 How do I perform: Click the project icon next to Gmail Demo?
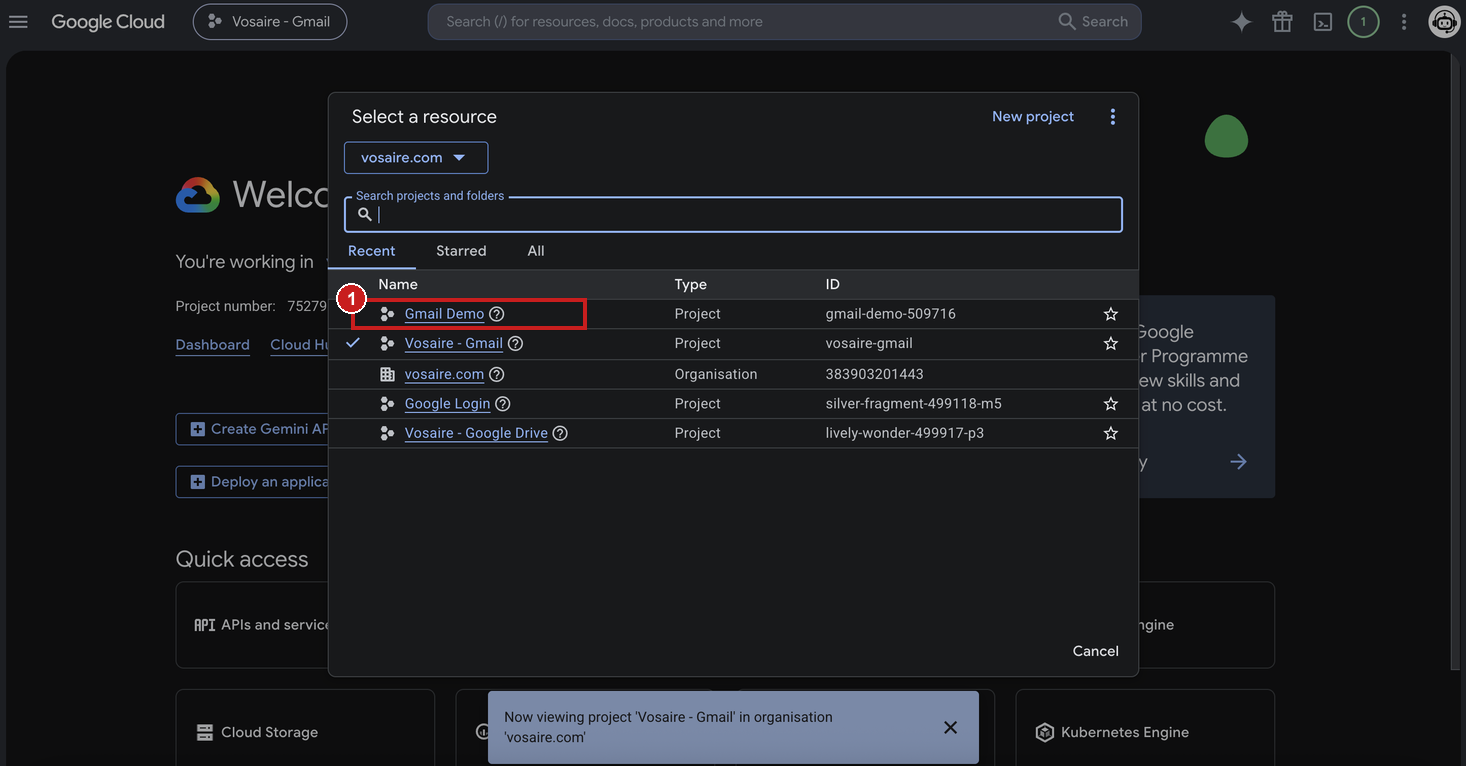point(387,314)
